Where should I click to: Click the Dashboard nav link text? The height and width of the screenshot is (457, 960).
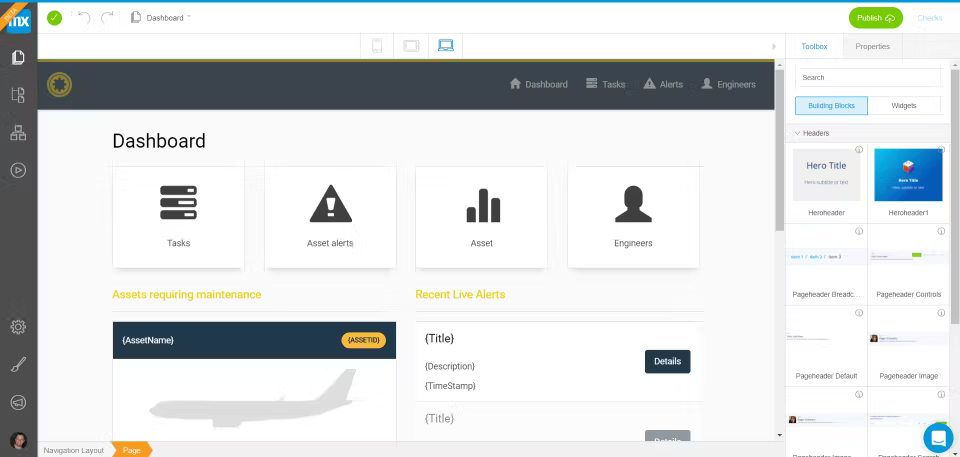pos(546,85)
